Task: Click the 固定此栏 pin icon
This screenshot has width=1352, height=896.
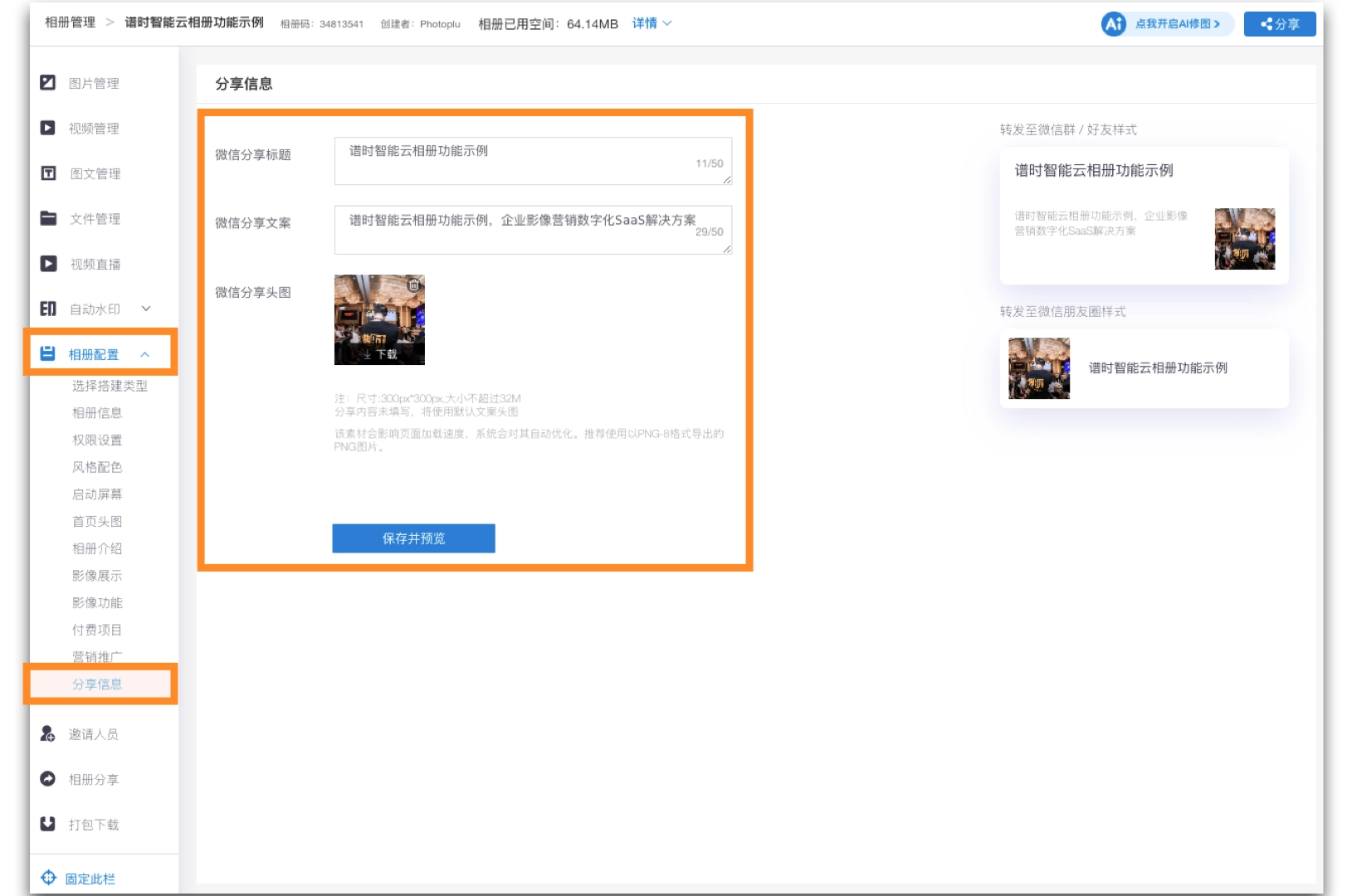Action: (49, 878)
